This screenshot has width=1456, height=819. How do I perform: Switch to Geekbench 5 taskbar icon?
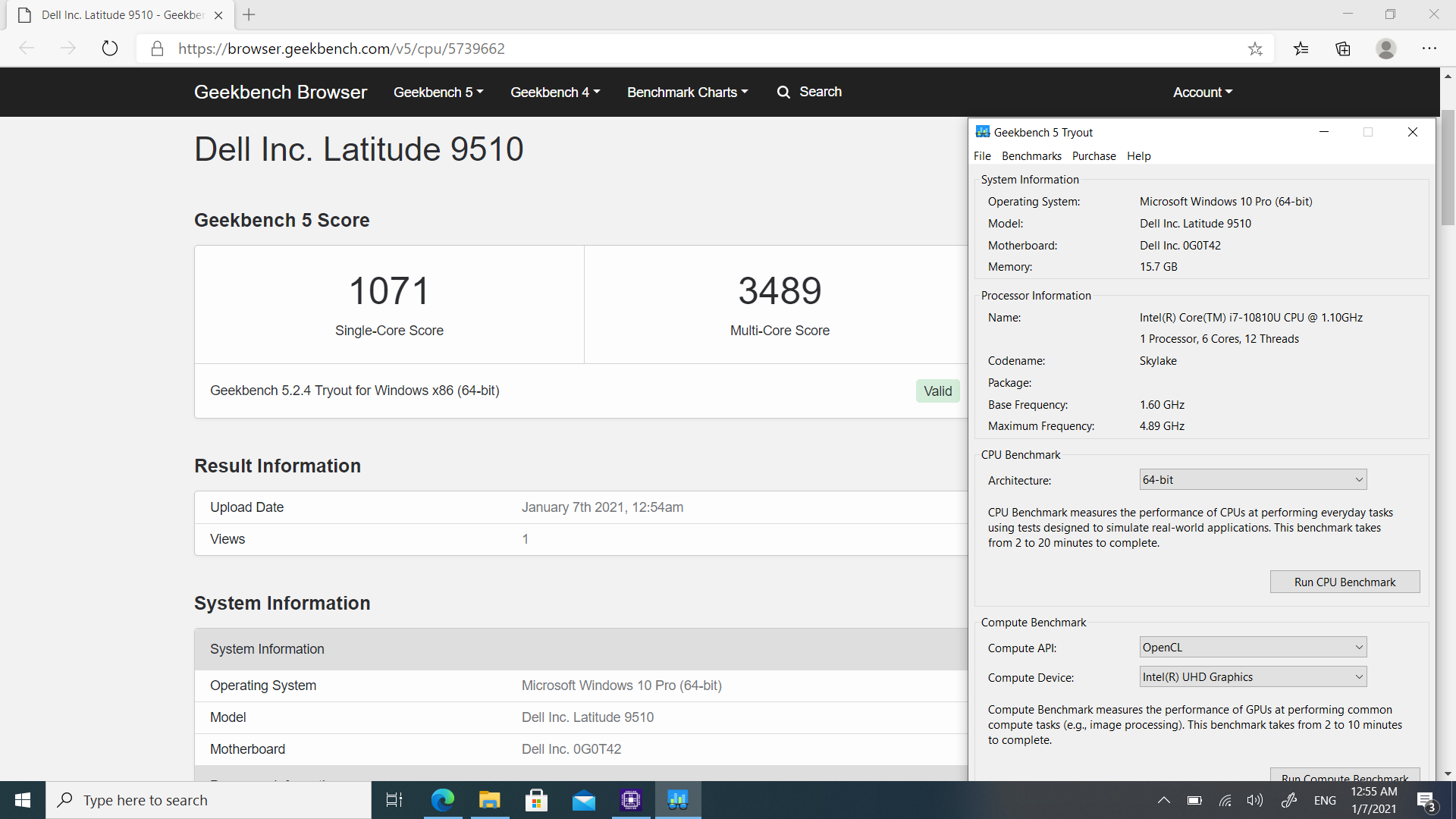[x=678, y=800]
